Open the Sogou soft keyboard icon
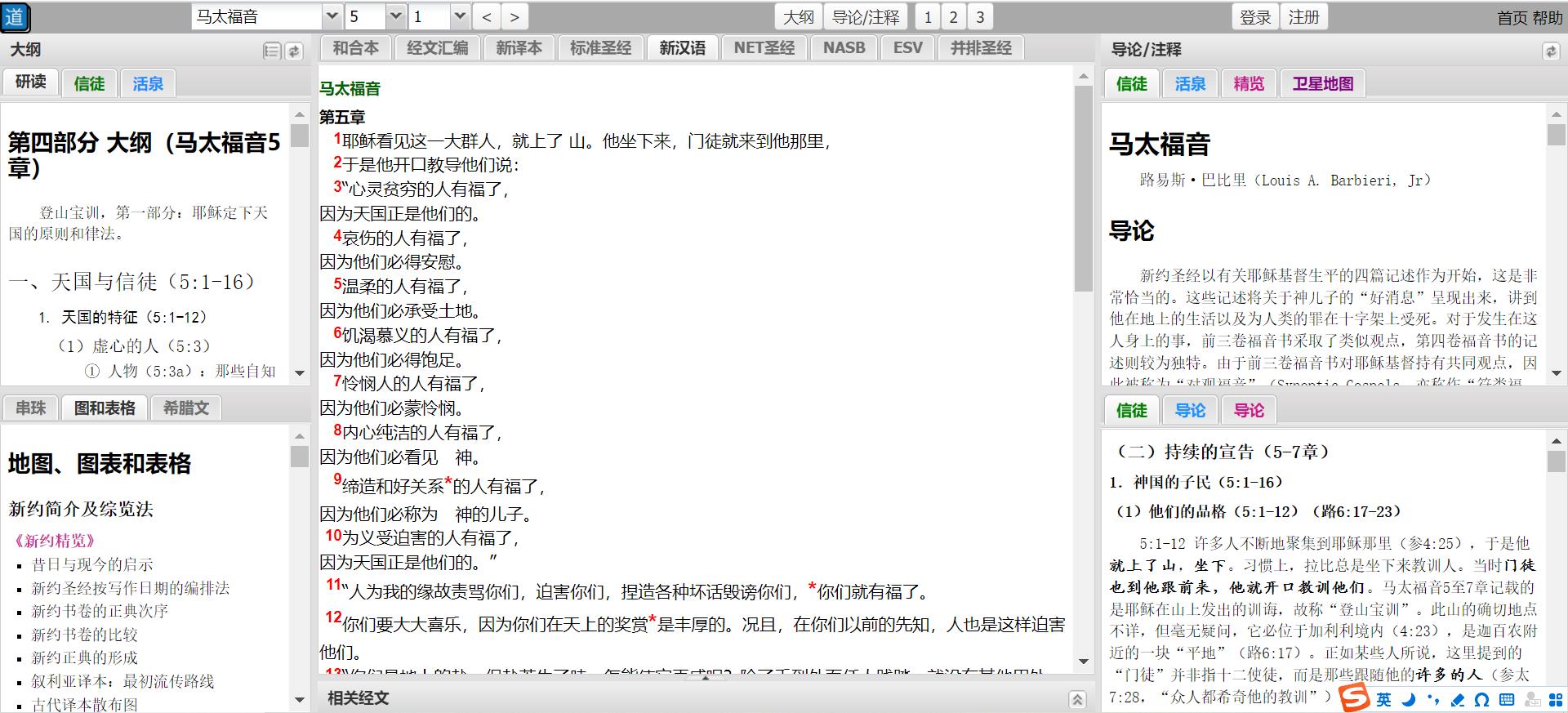The width and height of the screenshot is (1568, 713). (1507, 699)
